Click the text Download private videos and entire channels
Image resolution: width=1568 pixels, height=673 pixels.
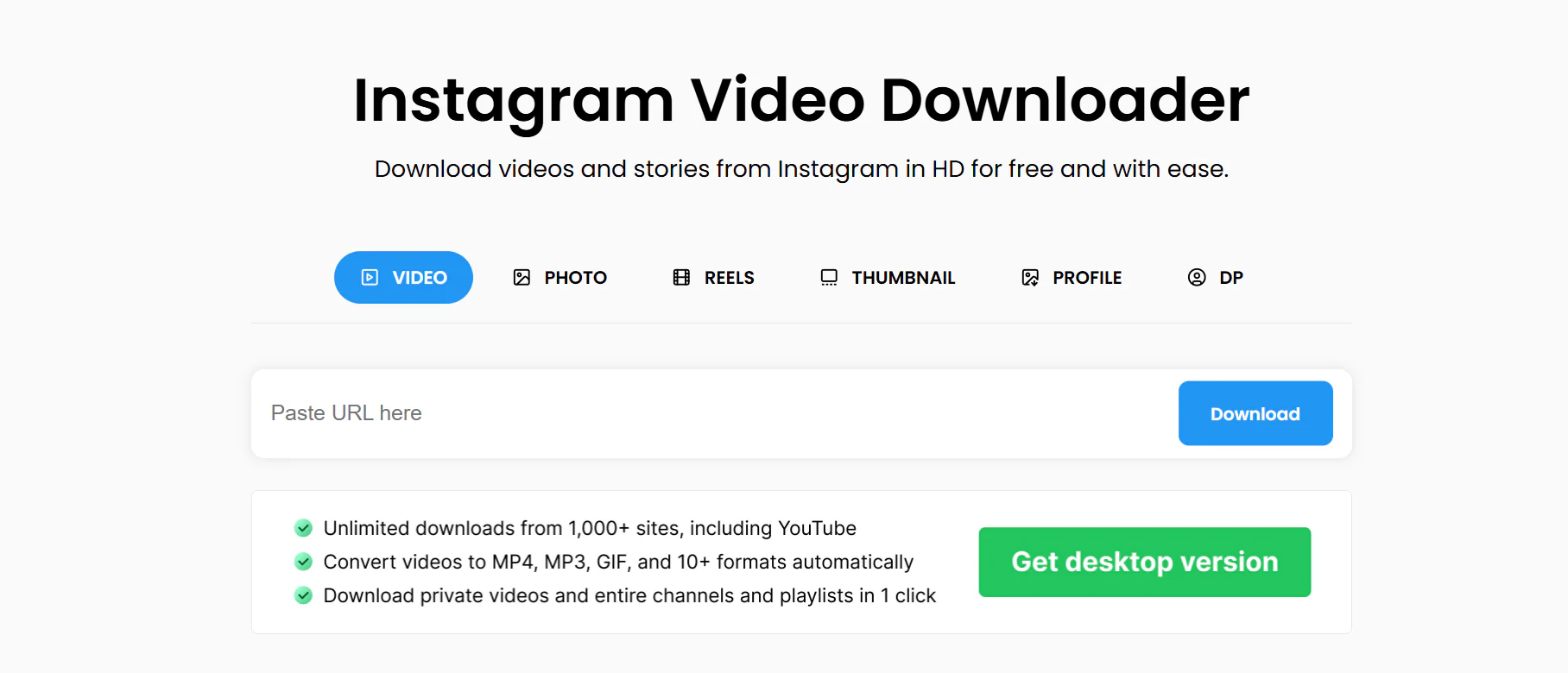(x=629, y=595)
